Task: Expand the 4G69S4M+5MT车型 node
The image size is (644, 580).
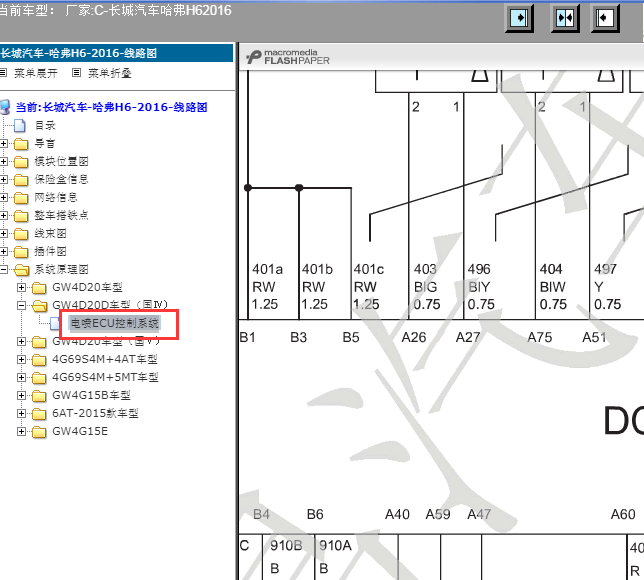Action: coord(21,377)
